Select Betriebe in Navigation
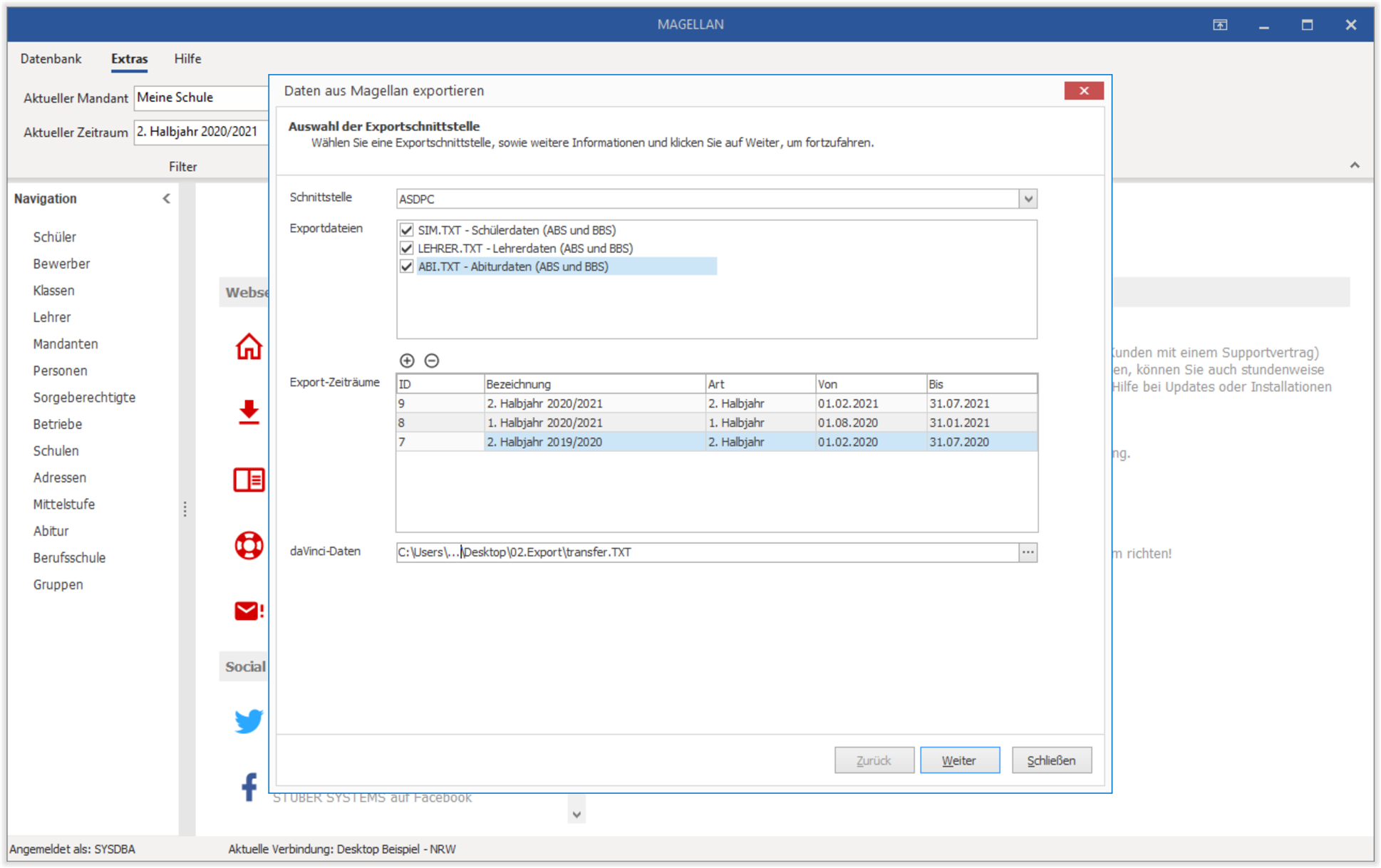Viewport: 1381px width, 868px height. coord(57,424)
